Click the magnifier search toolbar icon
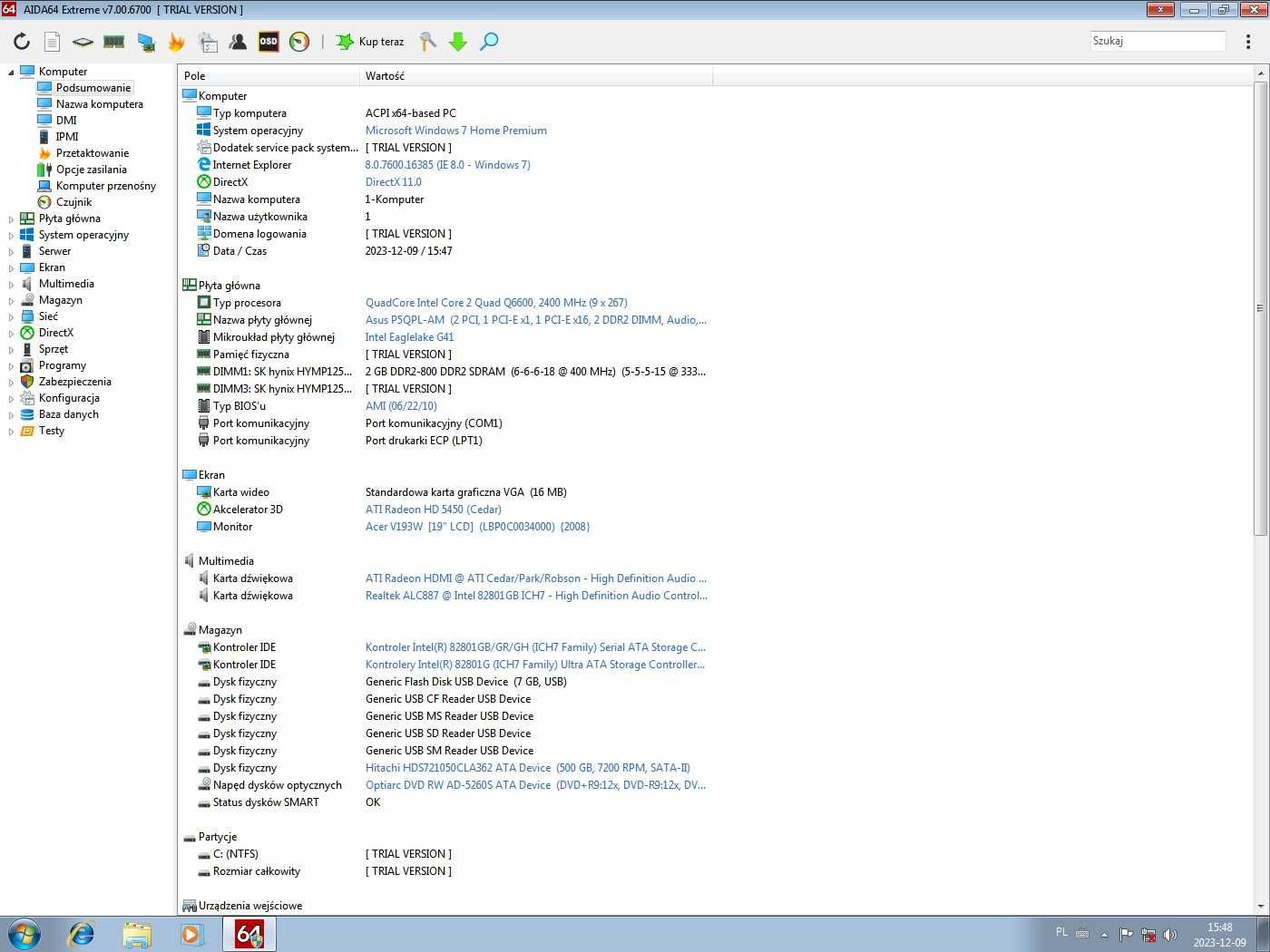Viewport: 1270px width, 952px height. (x=489, y=42)
